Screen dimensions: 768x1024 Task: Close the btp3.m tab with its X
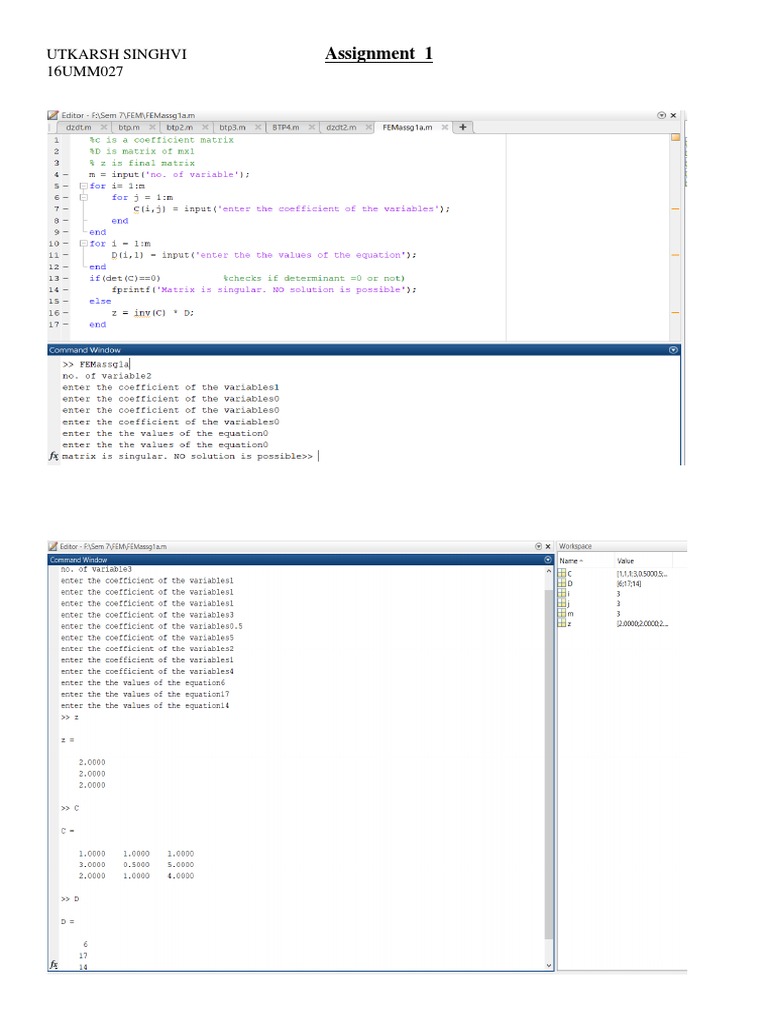(x=258, y=127)
